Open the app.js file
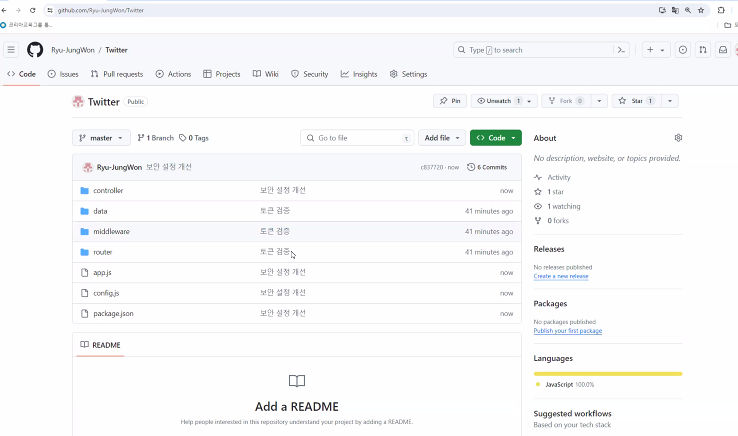The width and height of the screenshot is (738, 436). 102,273
